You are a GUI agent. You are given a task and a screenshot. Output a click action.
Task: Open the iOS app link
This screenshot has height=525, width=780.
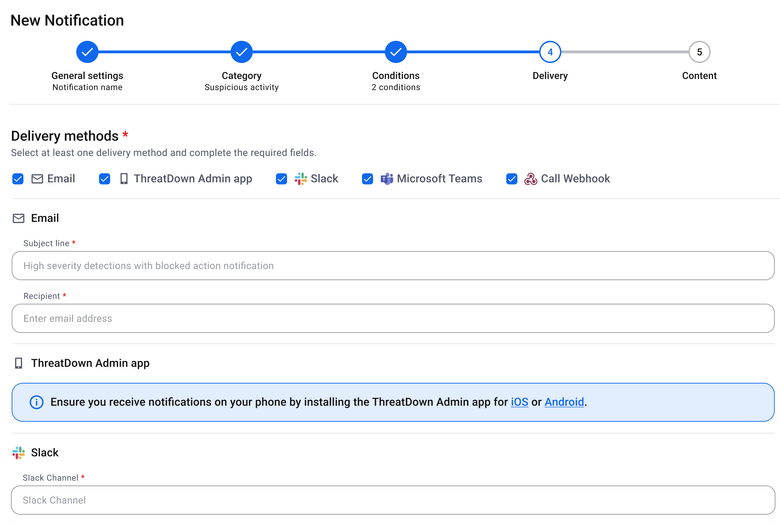[x=519, y=402]
